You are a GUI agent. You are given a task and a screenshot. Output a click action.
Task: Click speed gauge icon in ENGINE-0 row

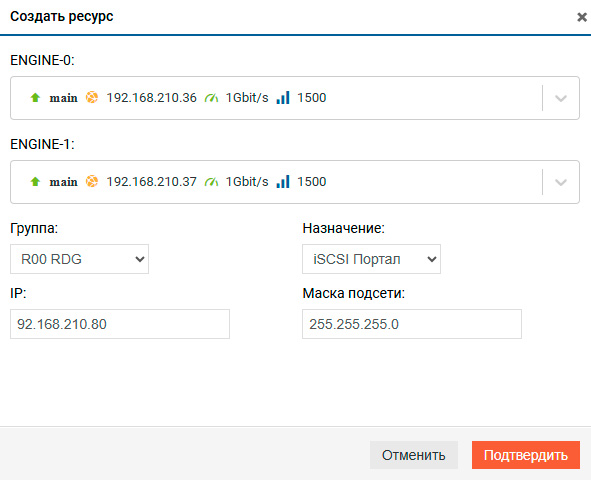(x=211, y=98)
